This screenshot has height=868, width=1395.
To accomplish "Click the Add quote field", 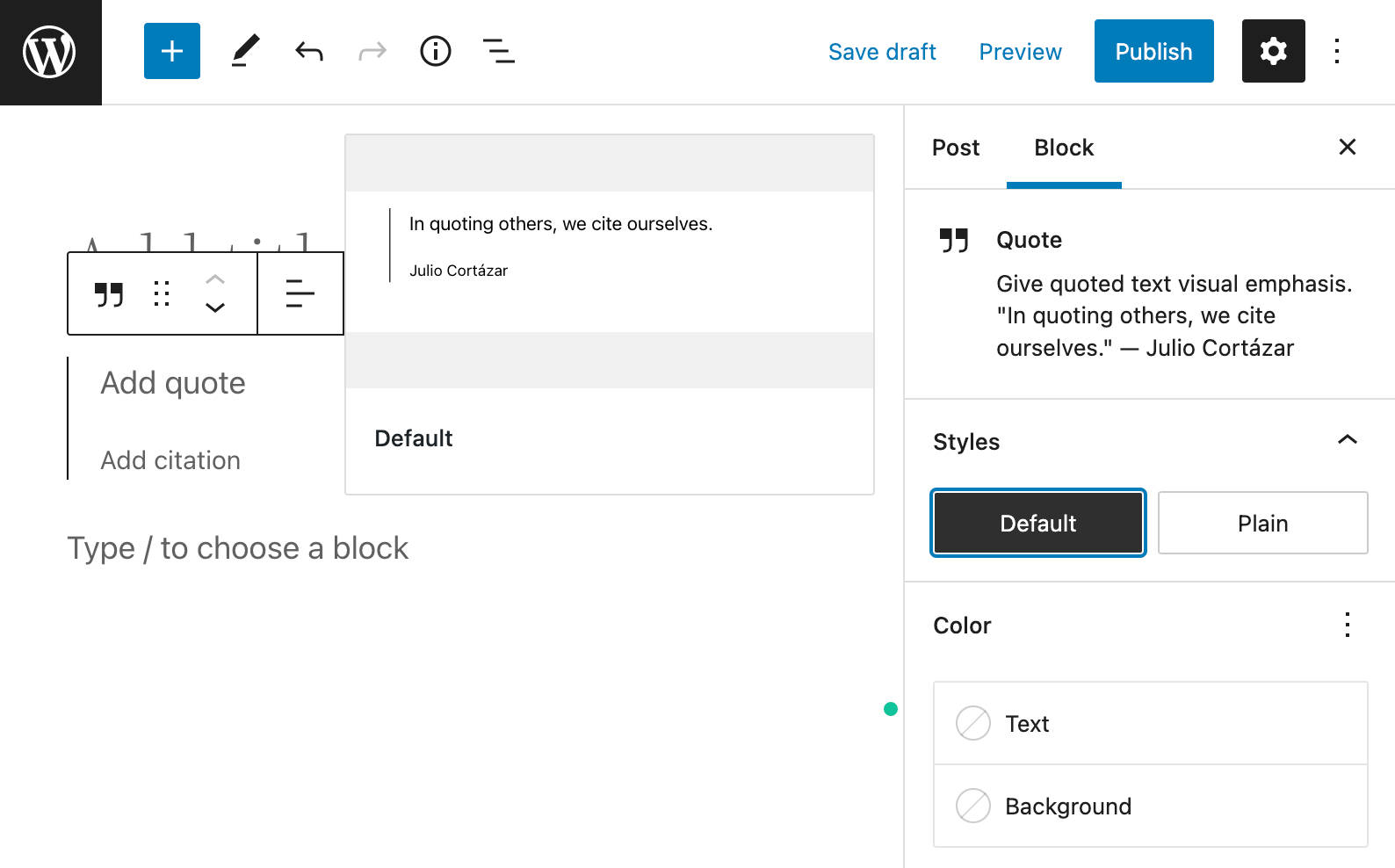I will (x=173, y=383).
